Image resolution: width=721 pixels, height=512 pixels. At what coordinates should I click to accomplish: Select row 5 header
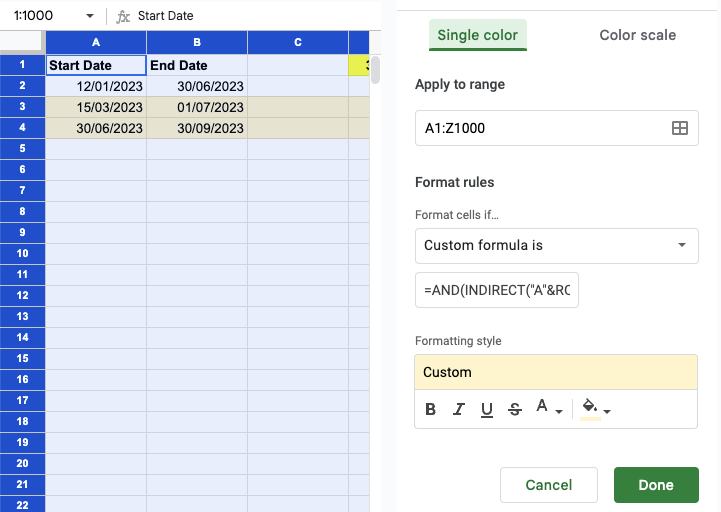tap(22, 149)
